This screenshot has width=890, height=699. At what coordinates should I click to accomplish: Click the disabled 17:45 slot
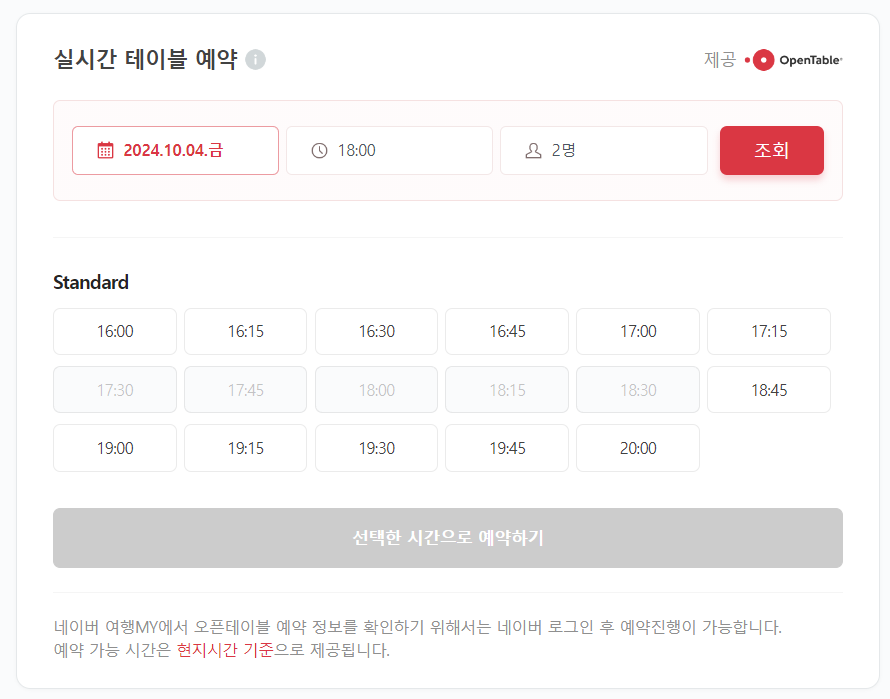click(x=246, y=390)
